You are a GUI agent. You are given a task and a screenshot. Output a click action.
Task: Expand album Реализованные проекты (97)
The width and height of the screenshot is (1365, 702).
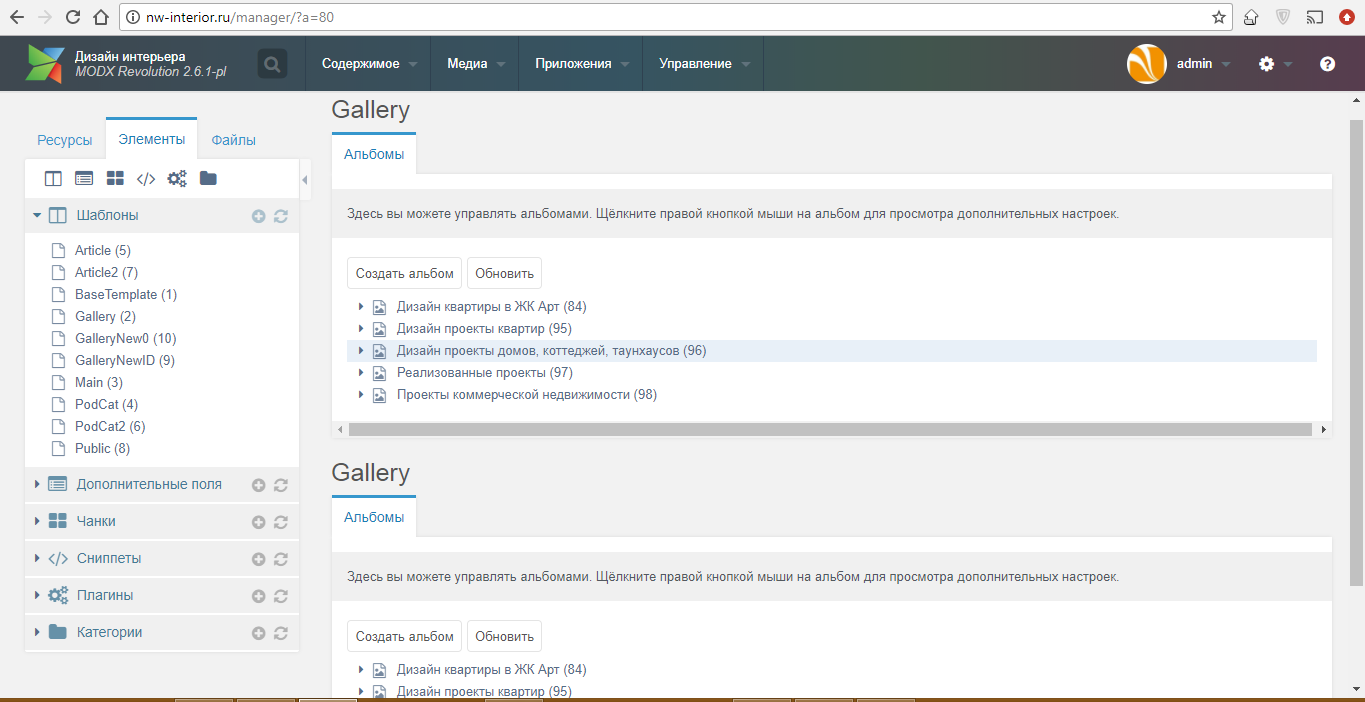(360, 373)
